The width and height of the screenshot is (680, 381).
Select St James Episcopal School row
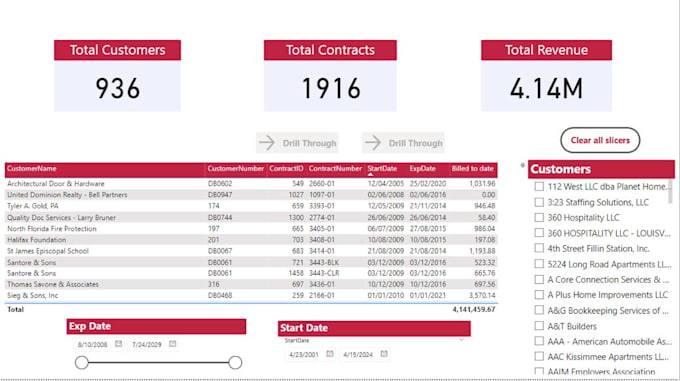click(251, 251)
